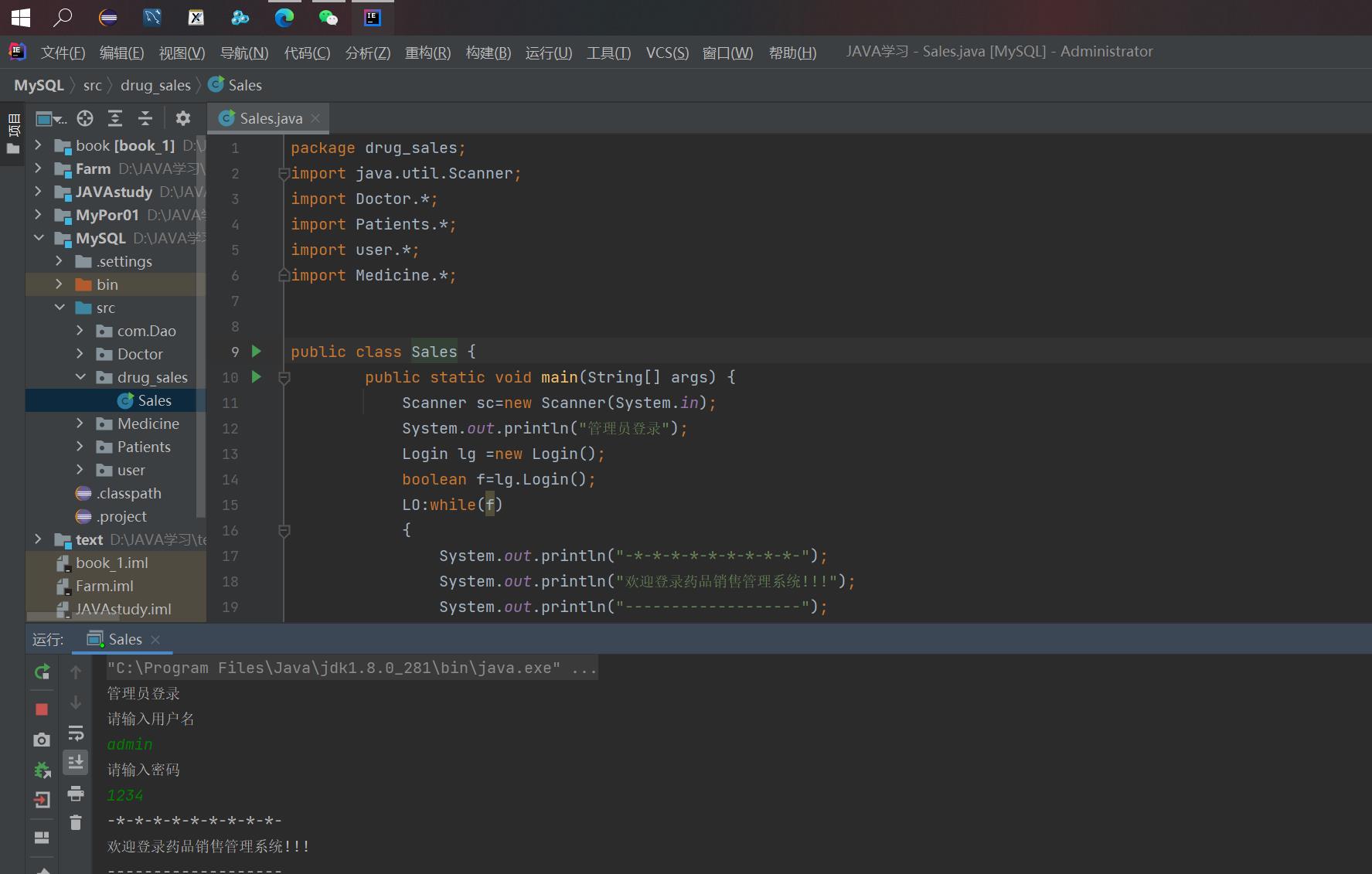Collapse the MySQL project node
The width and height of the screenshot is (1372, 874).
tap(38, 238)
